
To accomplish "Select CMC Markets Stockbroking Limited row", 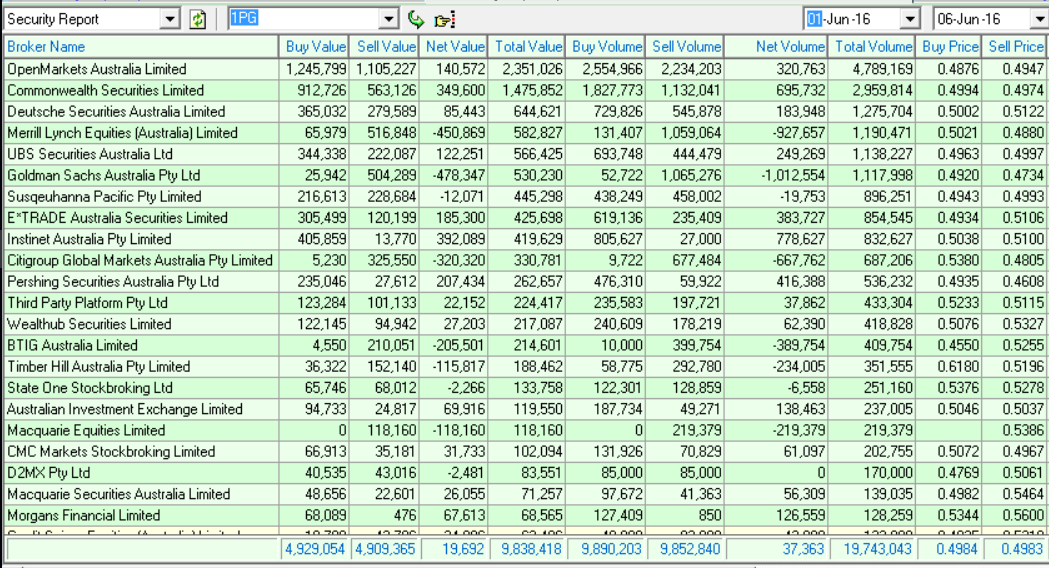I will 524,452.
